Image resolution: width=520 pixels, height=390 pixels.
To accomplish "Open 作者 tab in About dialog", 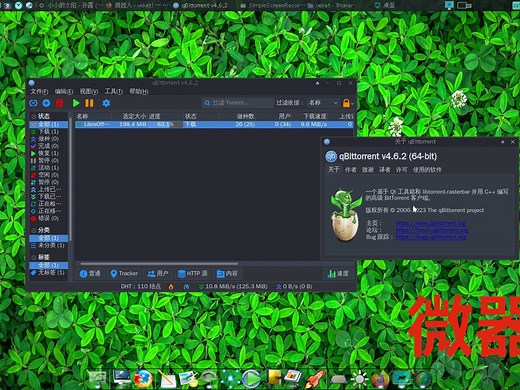I will [x=350, y=170].
